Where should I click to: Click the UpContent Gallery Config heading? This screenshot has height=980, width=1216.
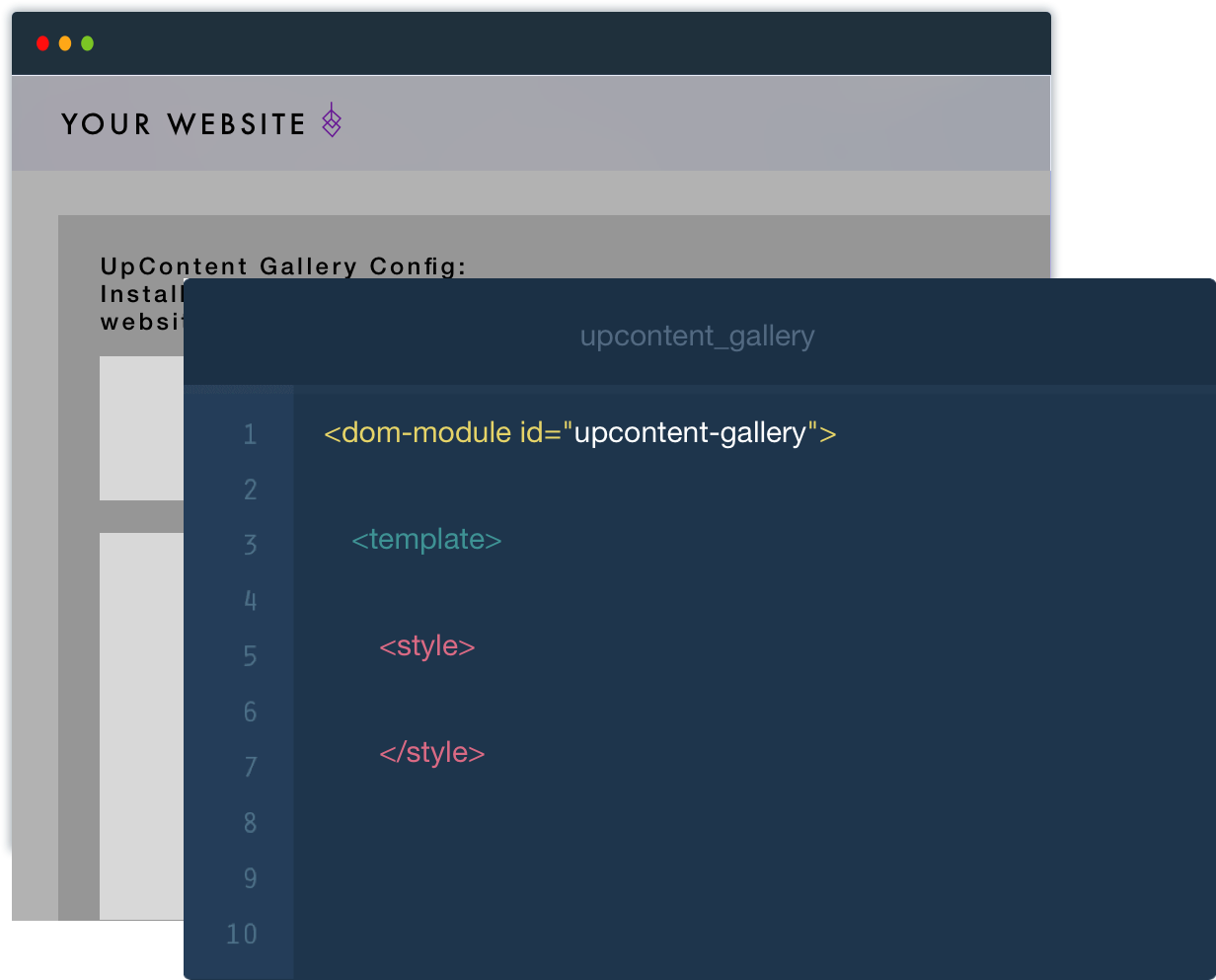click(283, 266)
